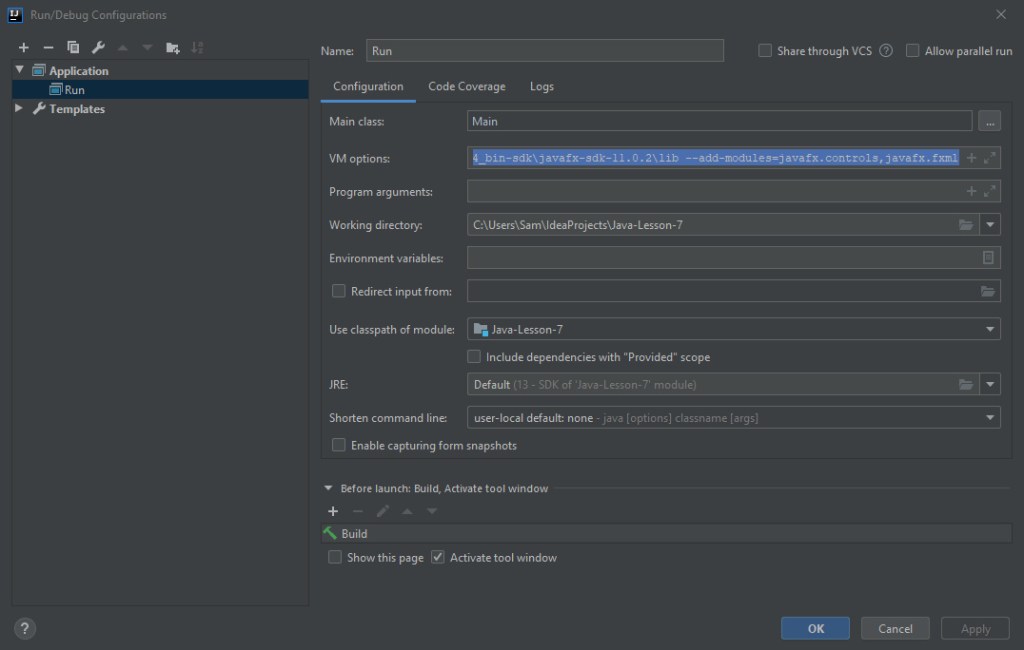Image resolution: width=1024 pixels, height=650 pixels.
Task: Enable the Allow parallel run checkbox
Action: 912,51
